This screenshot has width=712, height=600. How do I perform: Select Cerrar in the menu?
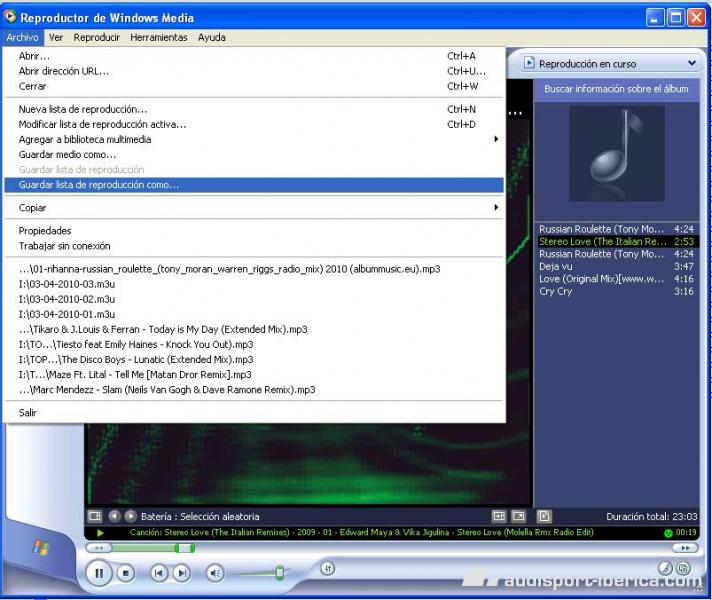pyautogui.click(x=254, y=86)
